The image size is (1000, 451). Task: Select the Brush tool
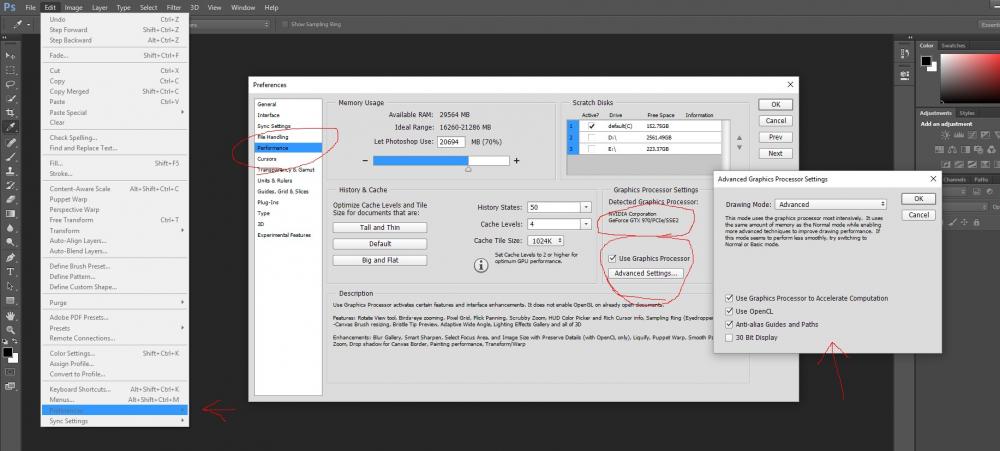pyautogui.click(x=10, y=156)
